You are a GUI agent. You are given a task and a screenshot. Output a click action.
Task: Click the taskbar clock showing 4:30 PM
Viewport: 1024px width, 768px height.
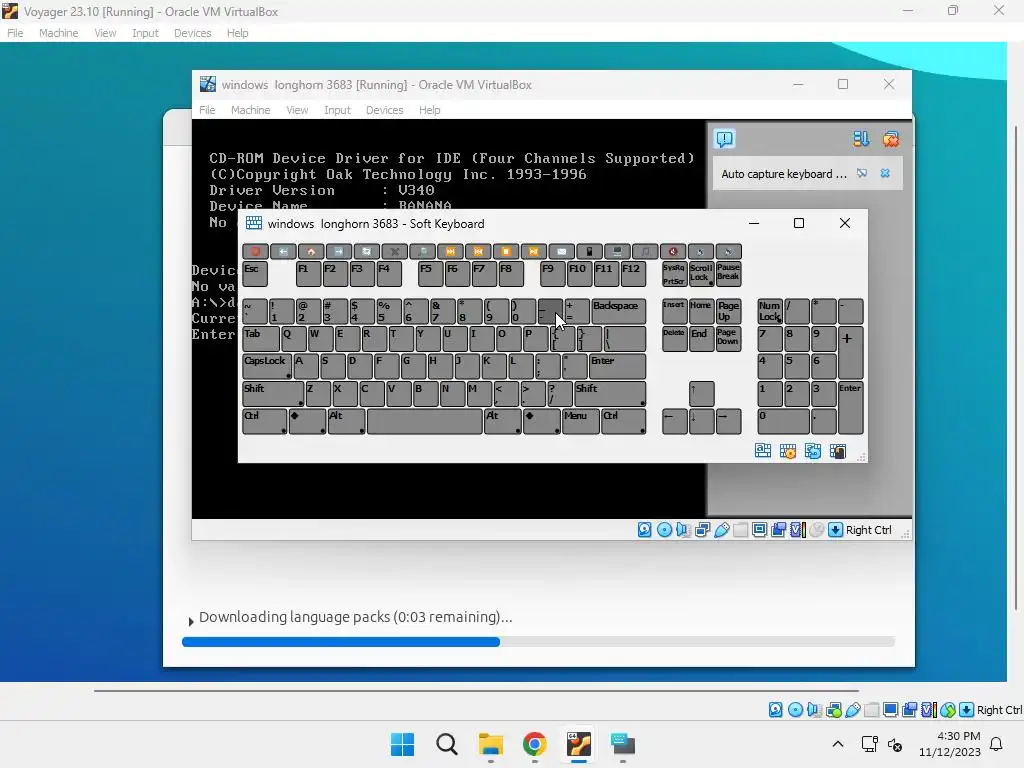[x=950, y=744]
